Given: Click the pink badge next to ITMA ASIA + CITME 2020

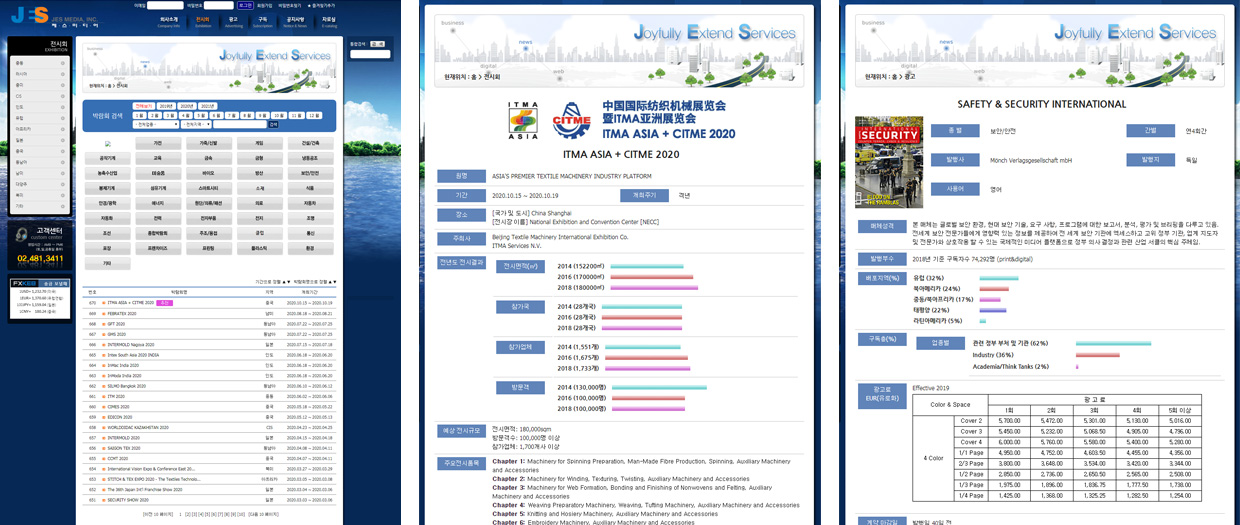Looking at the screenshot, I should [x=165, y=303].
